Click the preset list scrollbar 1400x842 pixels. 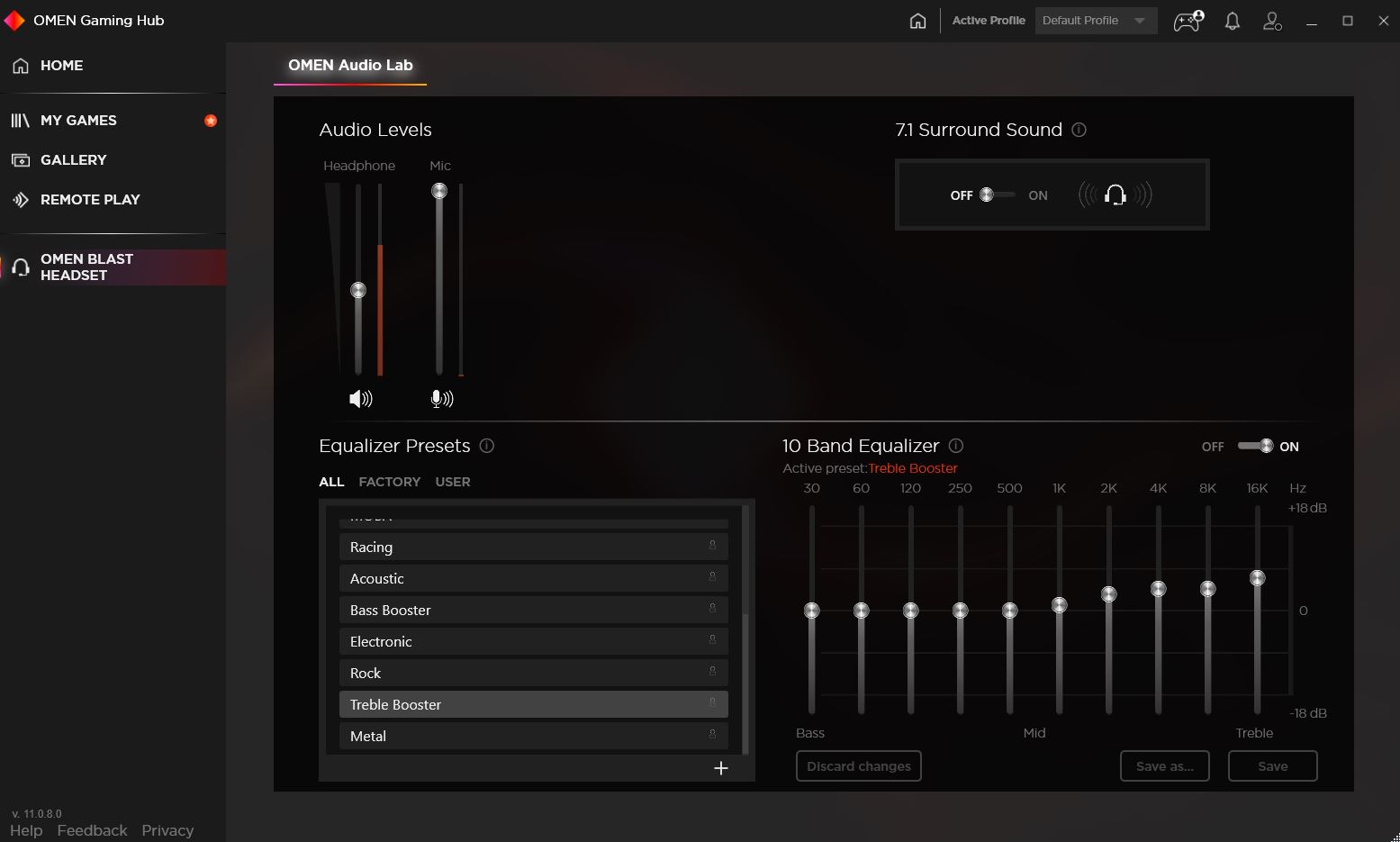click(745, 683)
